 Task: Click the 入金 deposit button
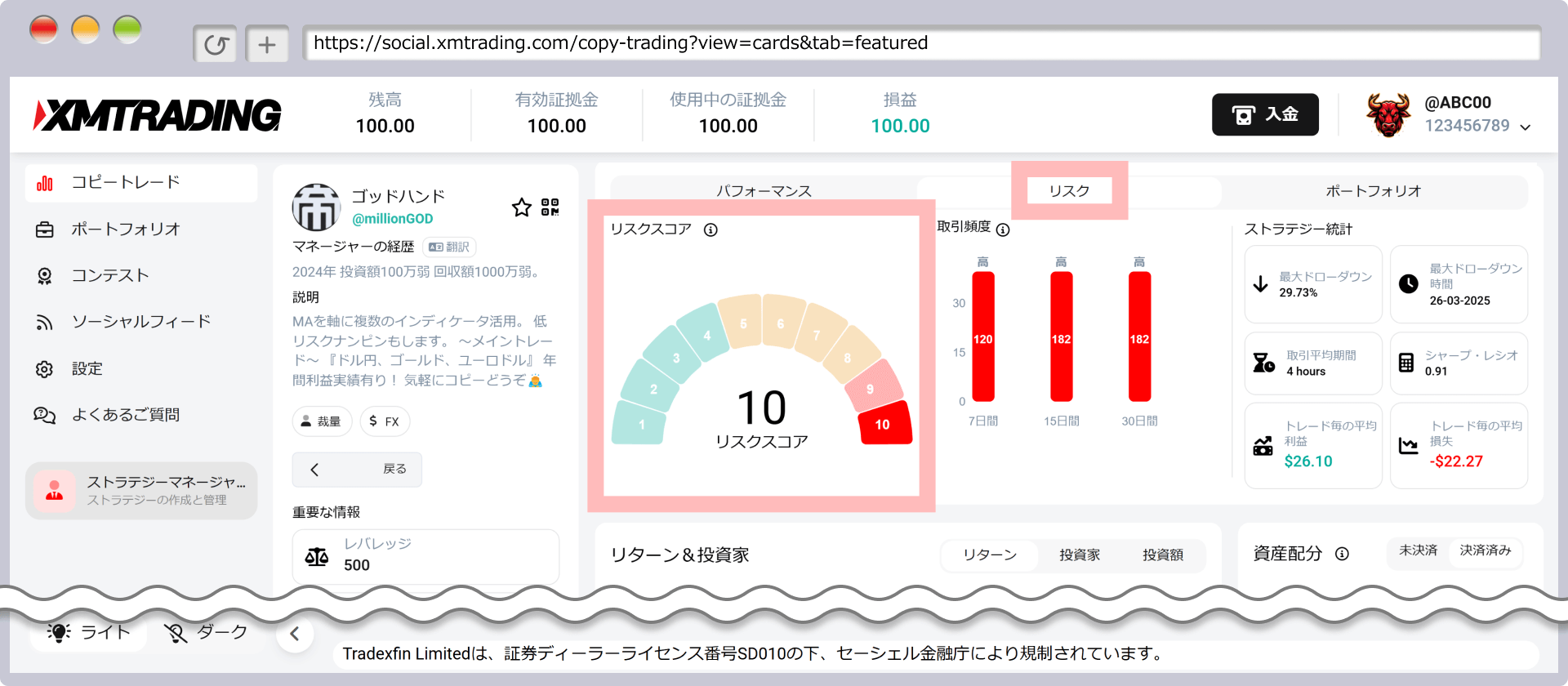click(x=1265, y=114)
